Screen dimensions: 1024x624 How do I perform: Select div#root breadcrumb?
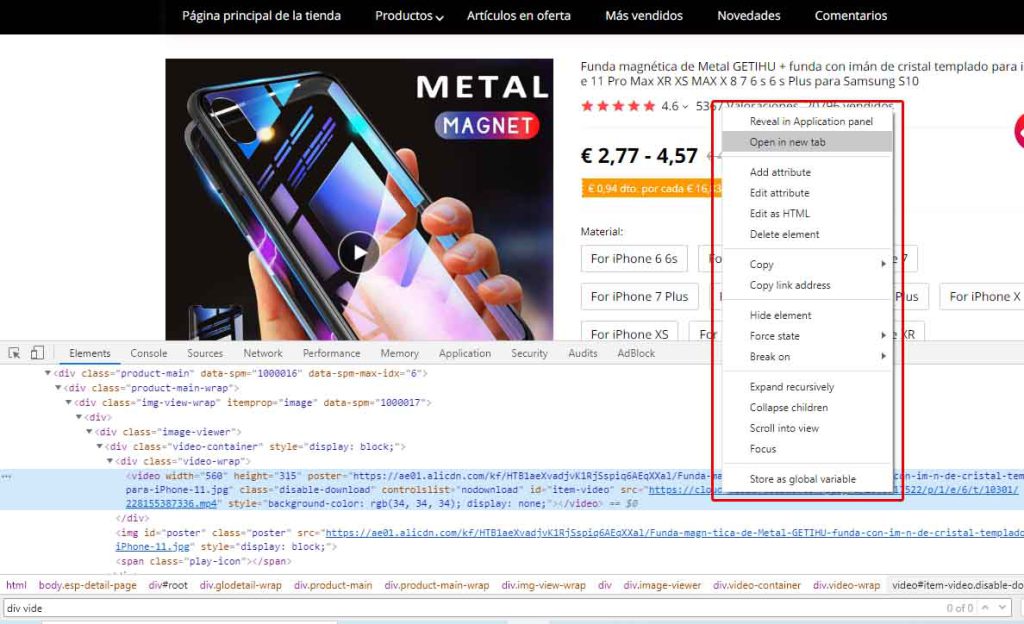pos(168,585)
